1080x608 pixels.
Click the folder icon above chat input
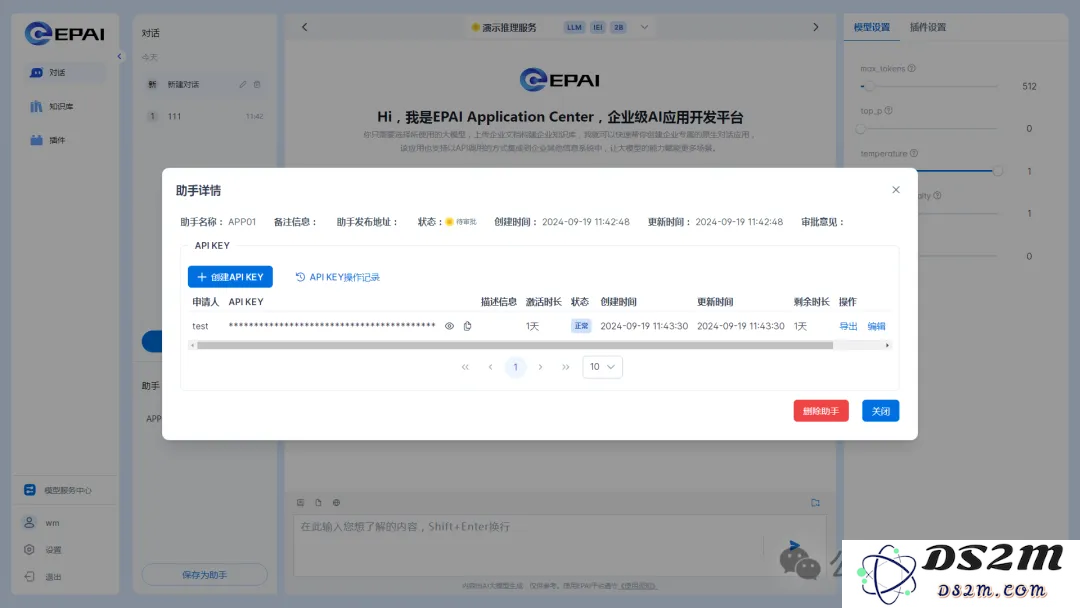point(816,503)
